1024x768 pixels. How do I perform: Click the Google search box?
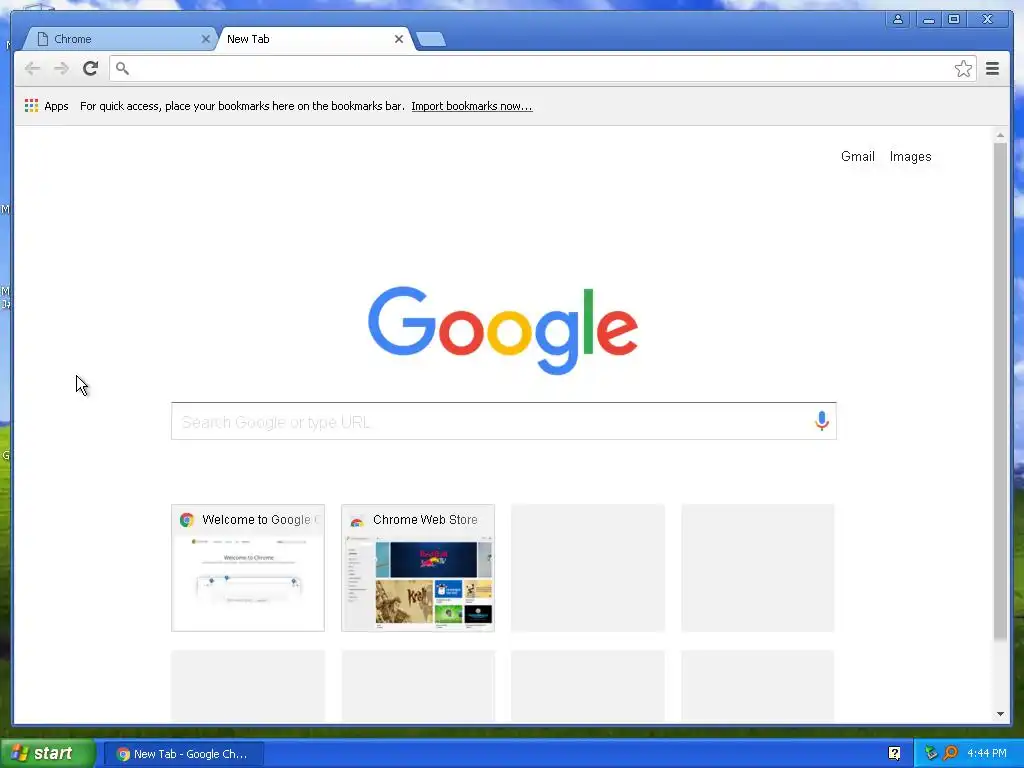[504, 421]
